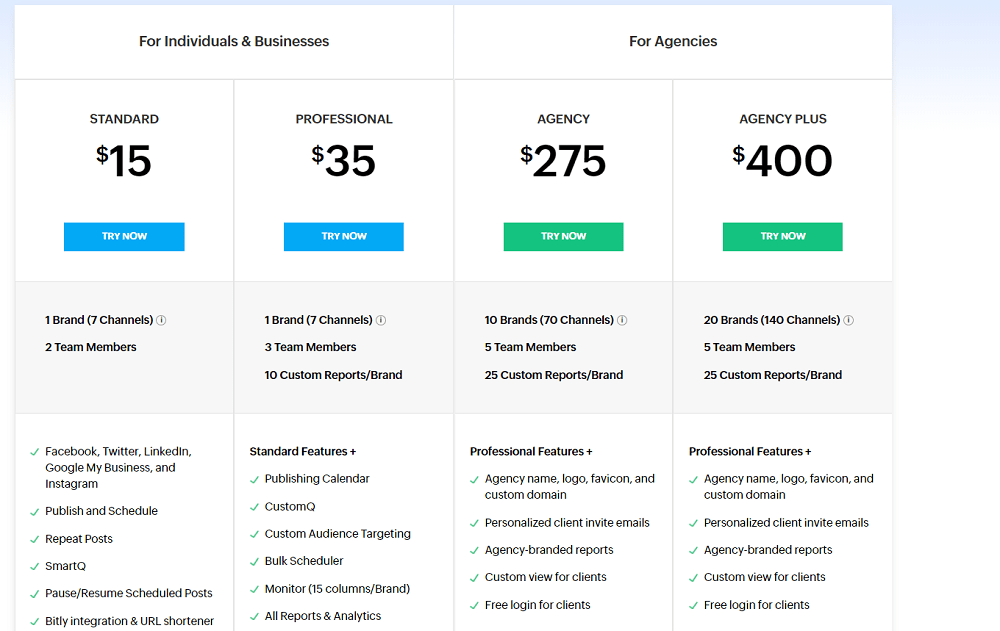Click "Bitly integration & URL shortener" feature
This screenshot has height=631, width=1000.
point(129,621)
